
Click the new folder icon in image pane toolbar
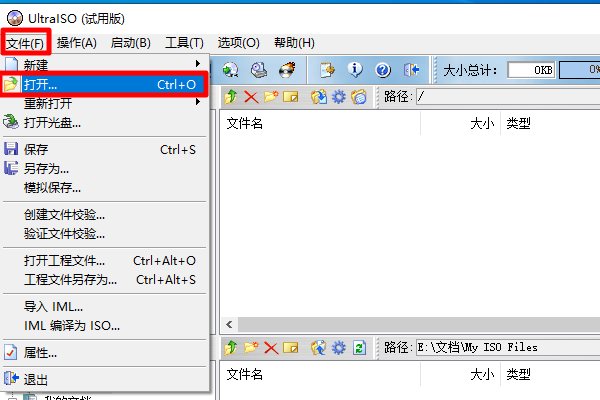271,96
